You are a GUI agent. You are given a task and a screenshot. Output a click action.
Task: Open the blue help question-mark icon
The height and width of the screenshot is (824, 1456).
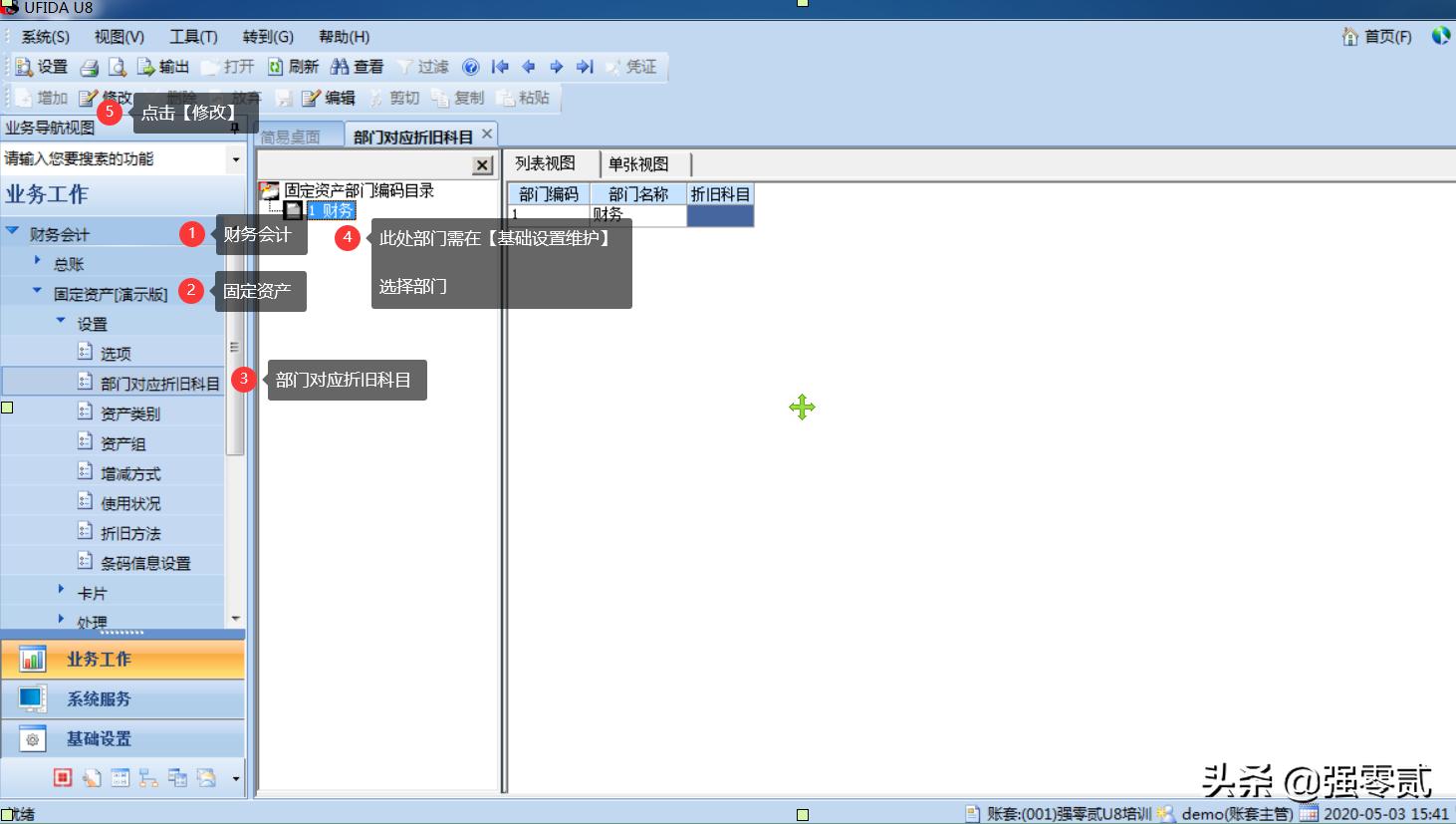coord(471,67)
